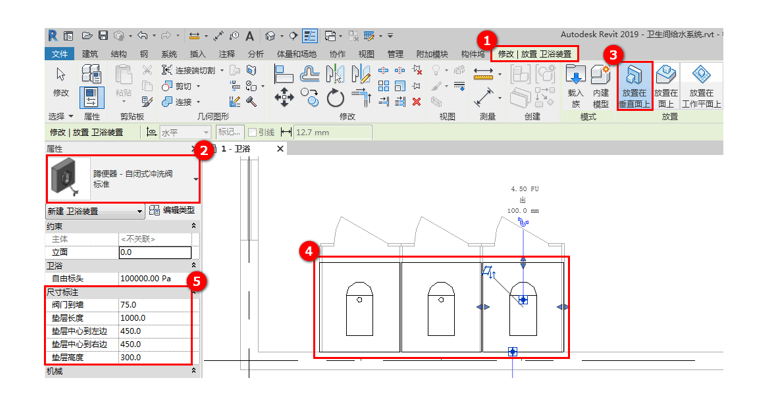Screen dimensions: 757x407
Task: Select Place on Work Plane (放置在工作平面上)
Action: 701,86
